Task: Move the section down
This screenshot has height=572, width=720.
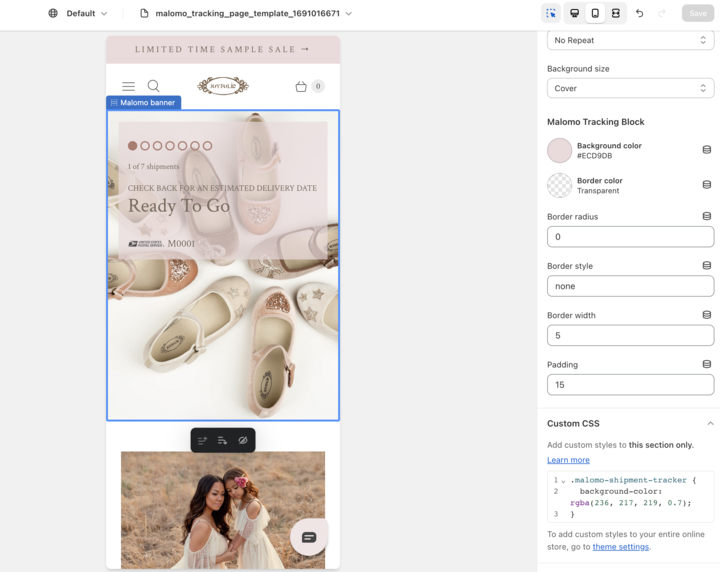Action: [223, 441]
